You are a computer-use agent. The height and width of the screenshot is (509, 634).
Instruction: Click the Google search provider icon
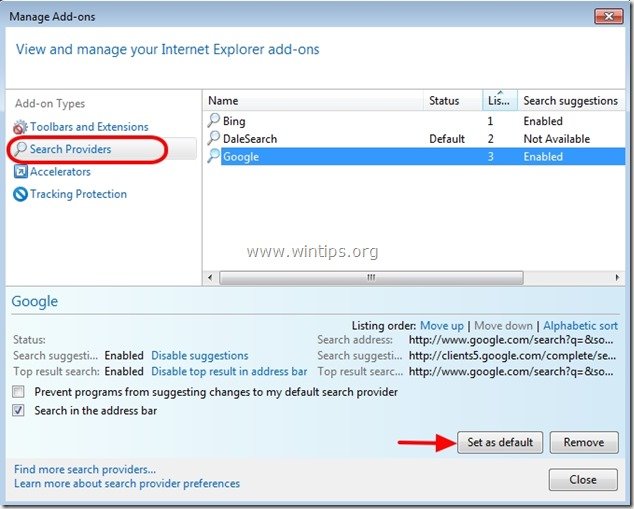(213, 157)
